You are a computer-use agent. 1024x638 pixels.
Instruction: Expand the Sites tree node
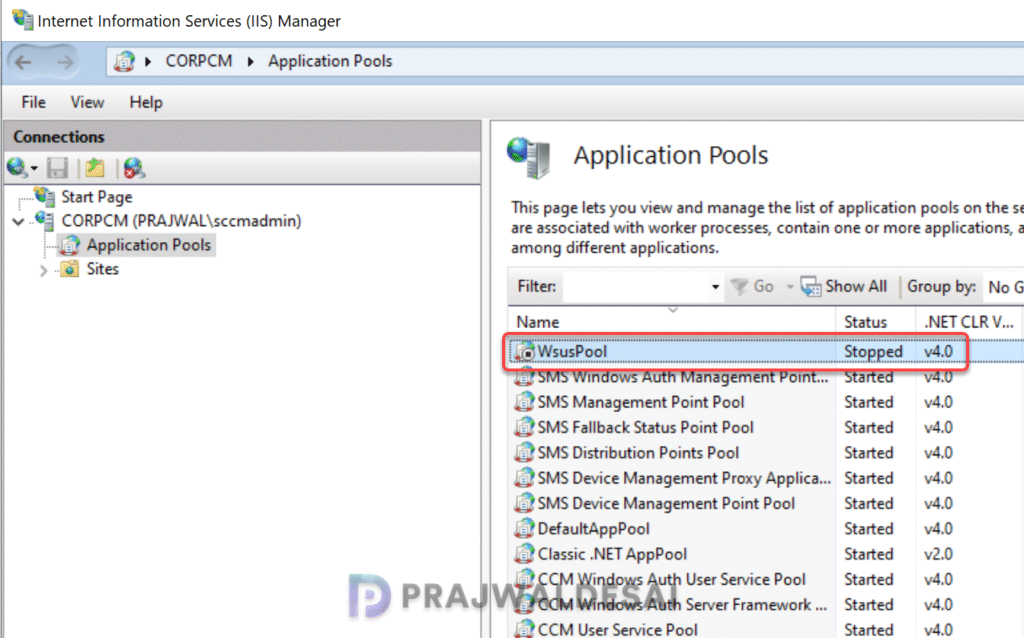[43, 270]
